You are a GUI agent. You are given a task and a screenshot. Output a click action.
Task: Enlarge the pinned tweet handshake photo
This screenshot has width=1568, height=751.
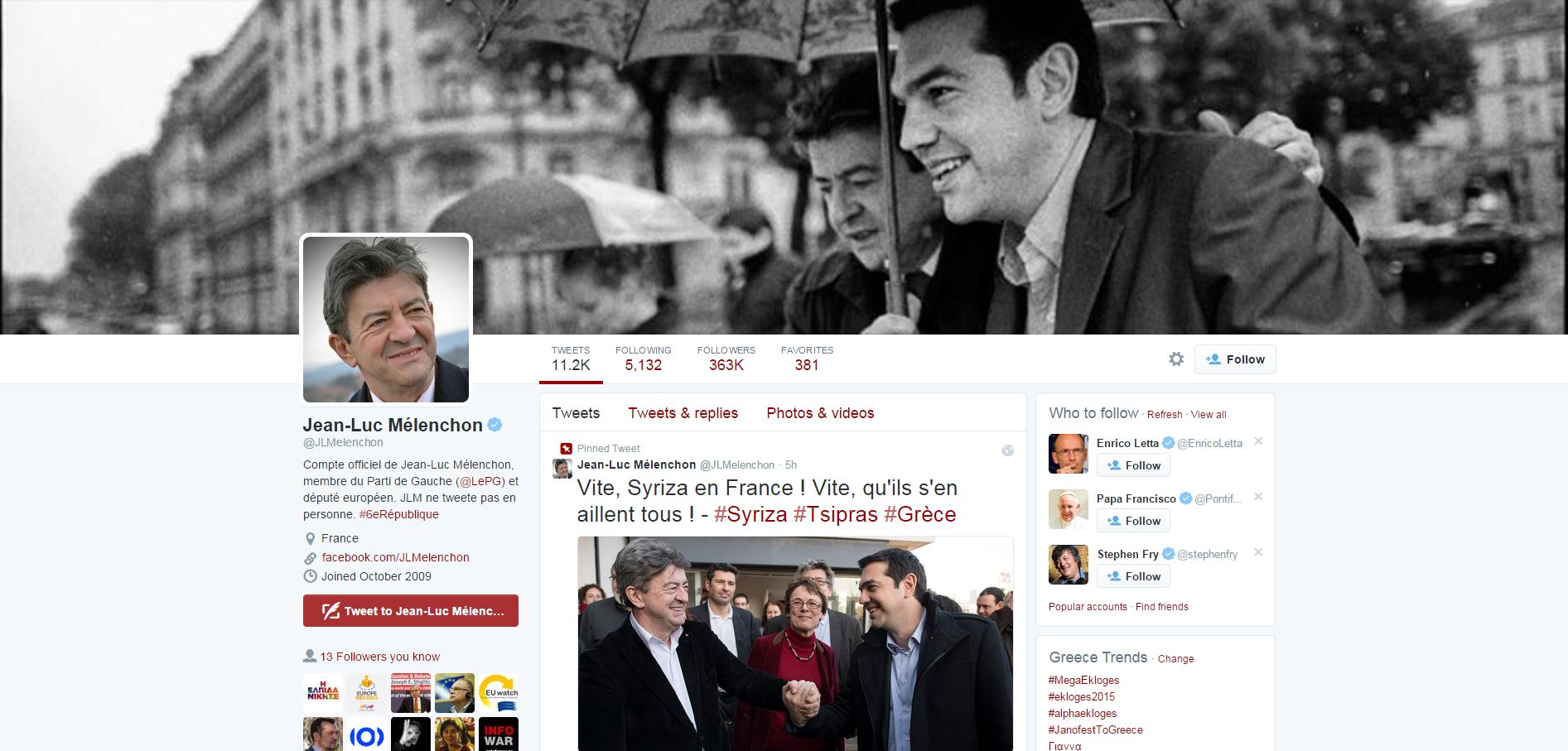pyautogui.click(x=795, y=644)
